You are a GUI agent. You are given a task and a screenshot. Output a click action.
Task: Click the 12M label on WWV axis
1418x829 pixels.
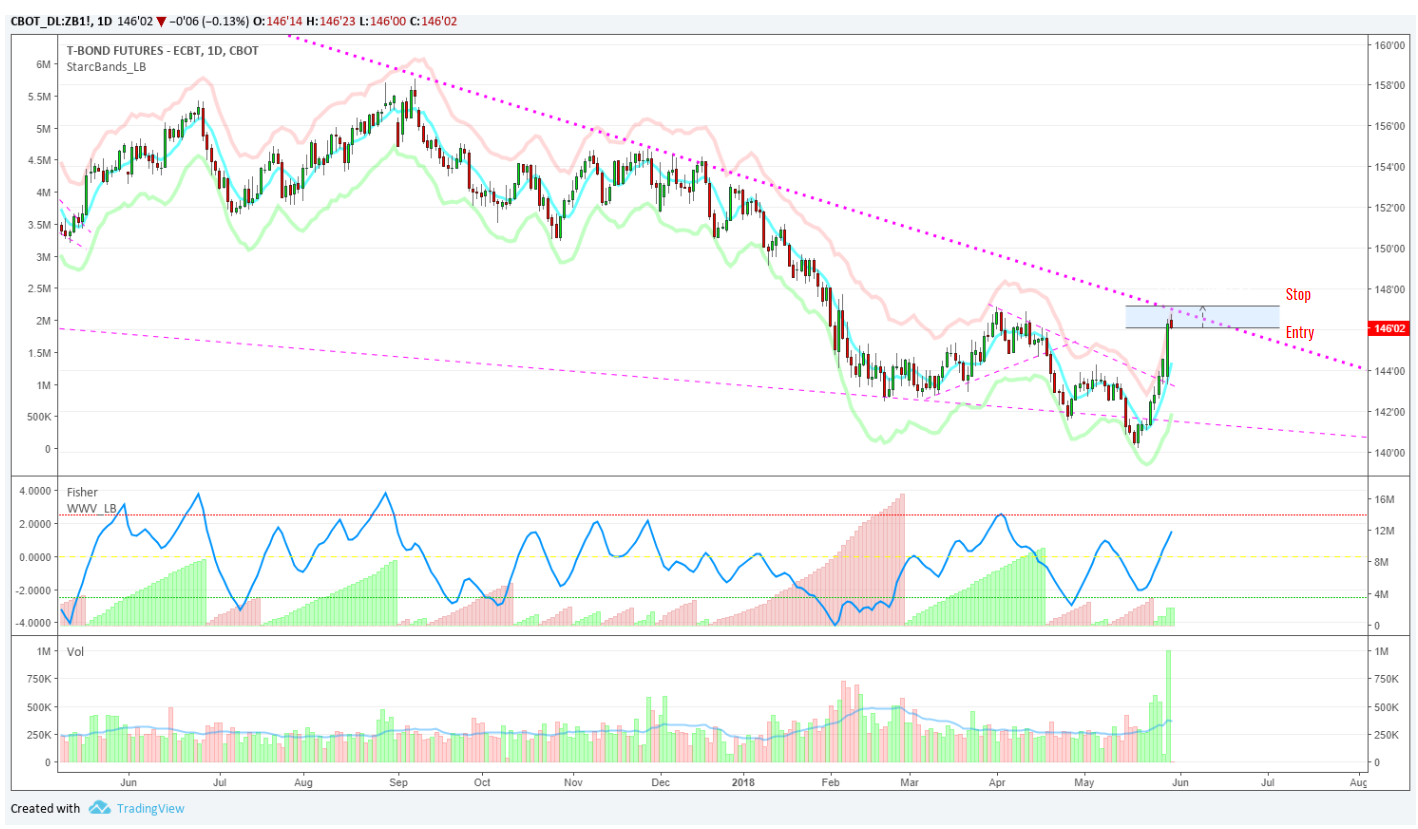(1383, 531)
